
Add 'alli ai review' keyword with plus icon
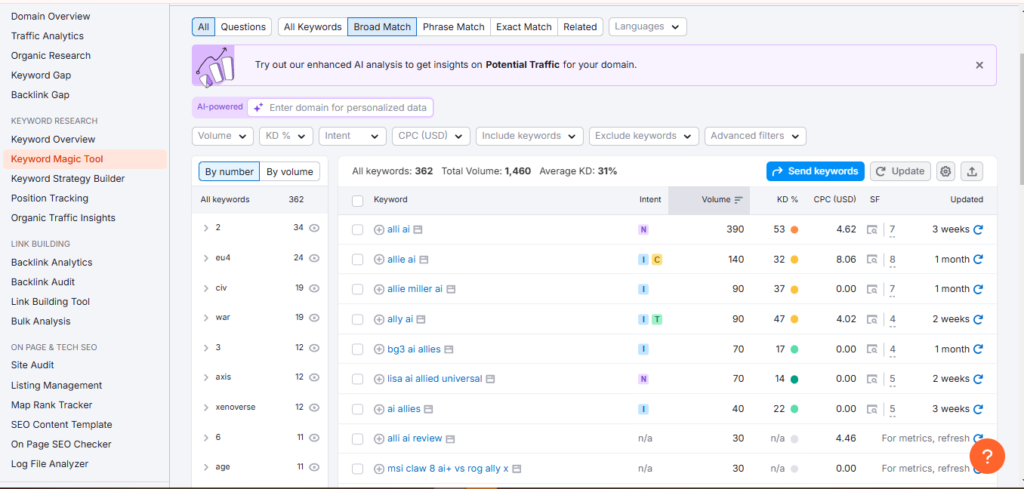point(379,439)
